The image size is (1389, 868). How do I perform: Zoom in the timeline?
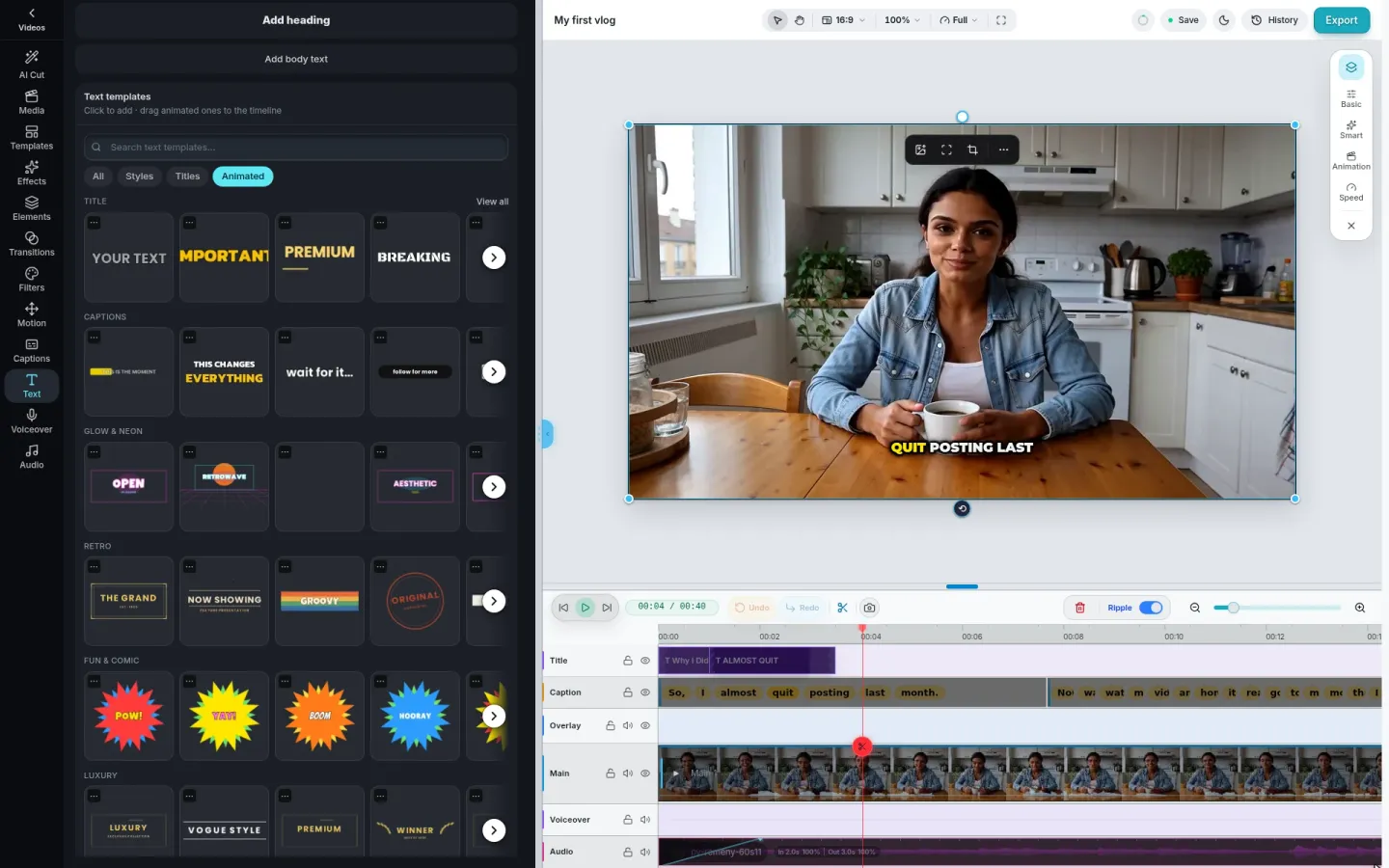(1360, 608)
